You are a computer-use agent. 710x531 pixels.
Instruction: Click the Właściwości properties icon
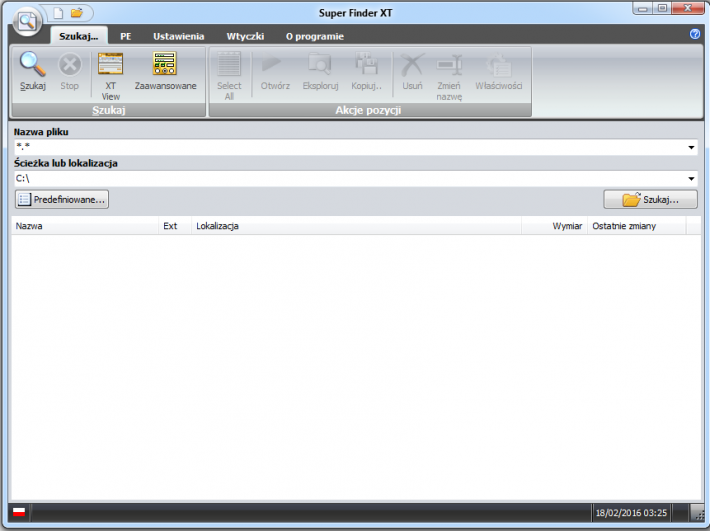pos(499,65)
